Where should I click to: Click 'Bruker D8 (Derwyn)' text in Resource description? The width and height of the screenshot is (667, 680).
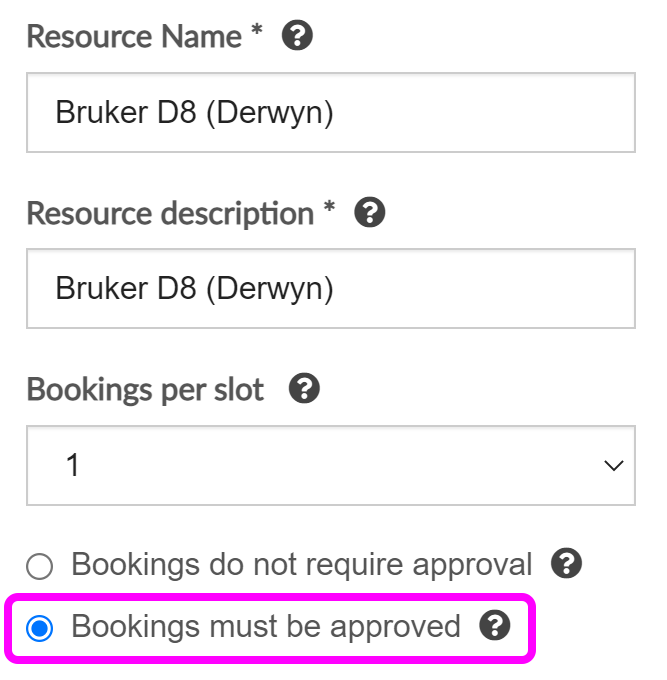pos(194,289)
